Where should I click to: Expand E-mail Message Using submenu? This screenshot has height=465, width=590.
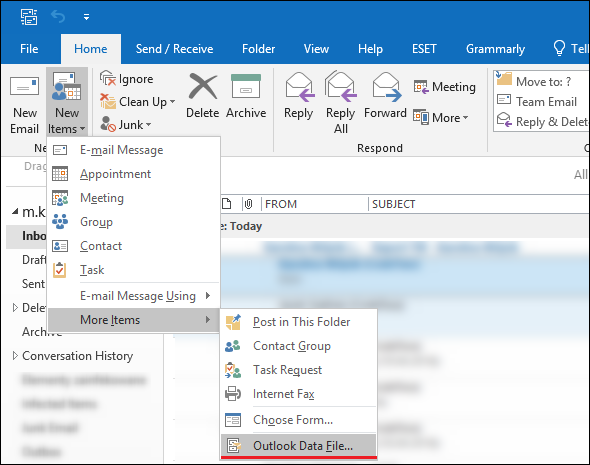tap(134, 296)
